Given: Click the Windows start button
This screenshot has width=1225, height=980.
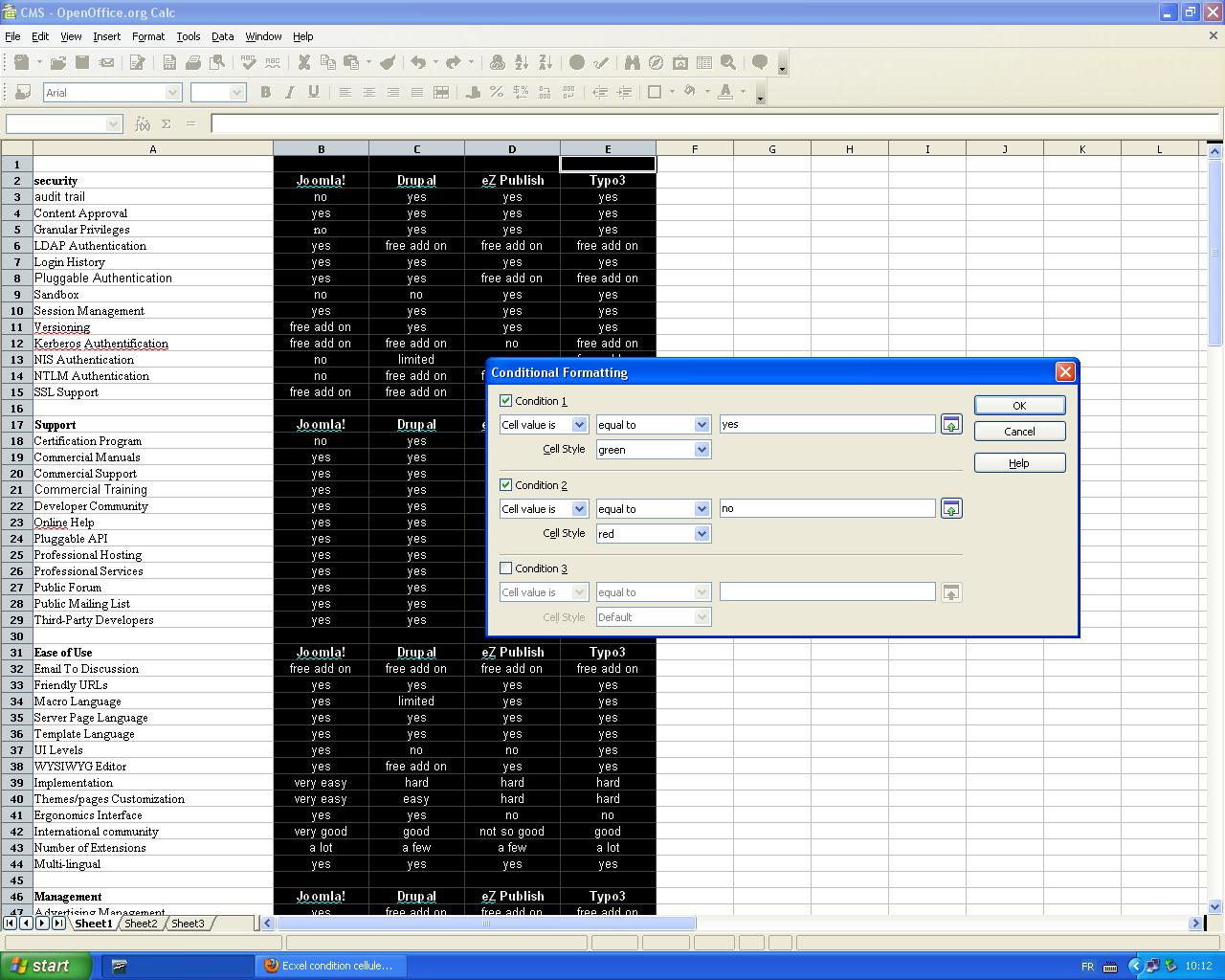Looking at the screenshot, I should coord(46,966).
